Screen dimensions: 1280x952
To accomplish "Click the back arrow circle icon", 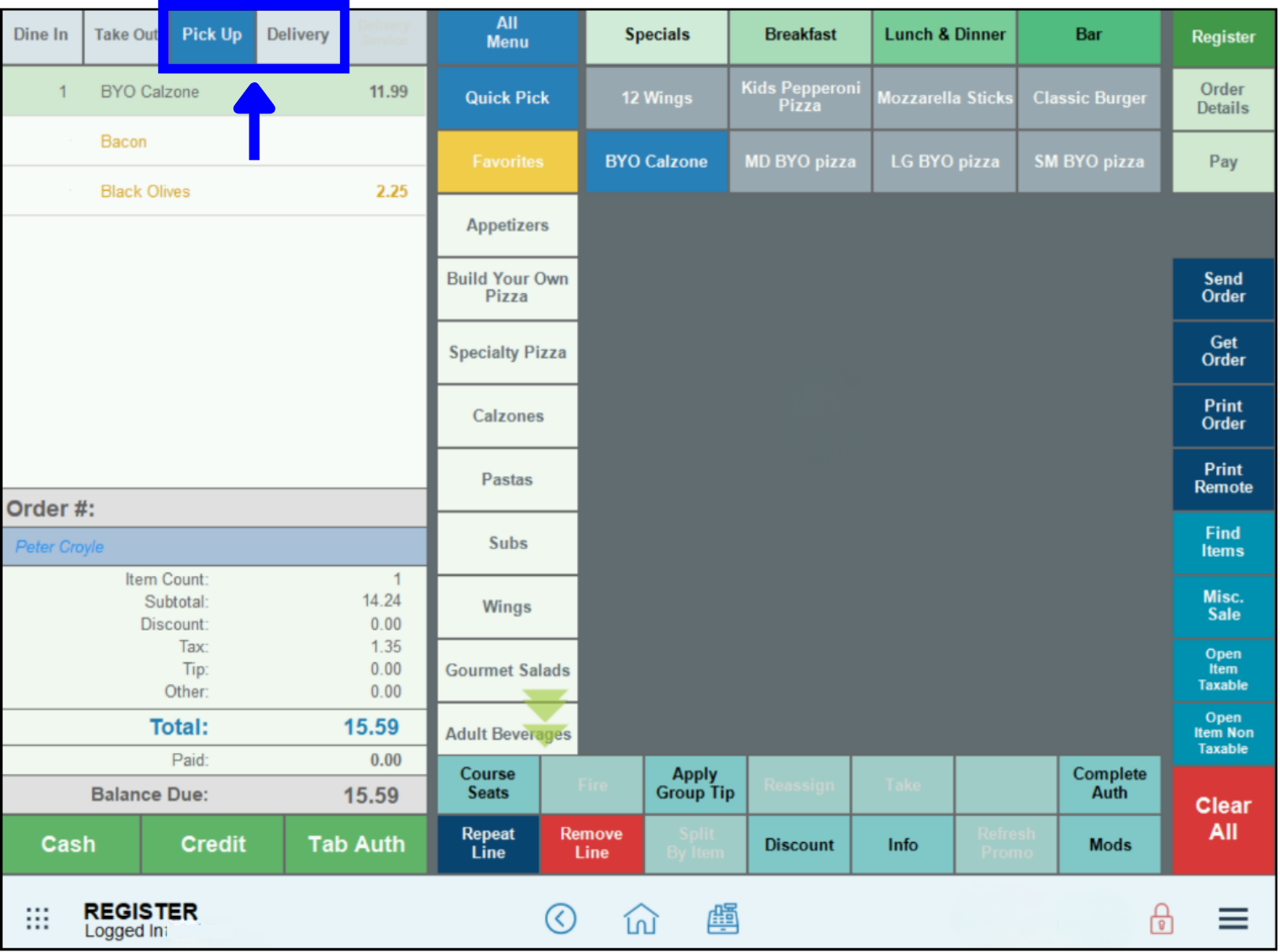I will (560, 918).
